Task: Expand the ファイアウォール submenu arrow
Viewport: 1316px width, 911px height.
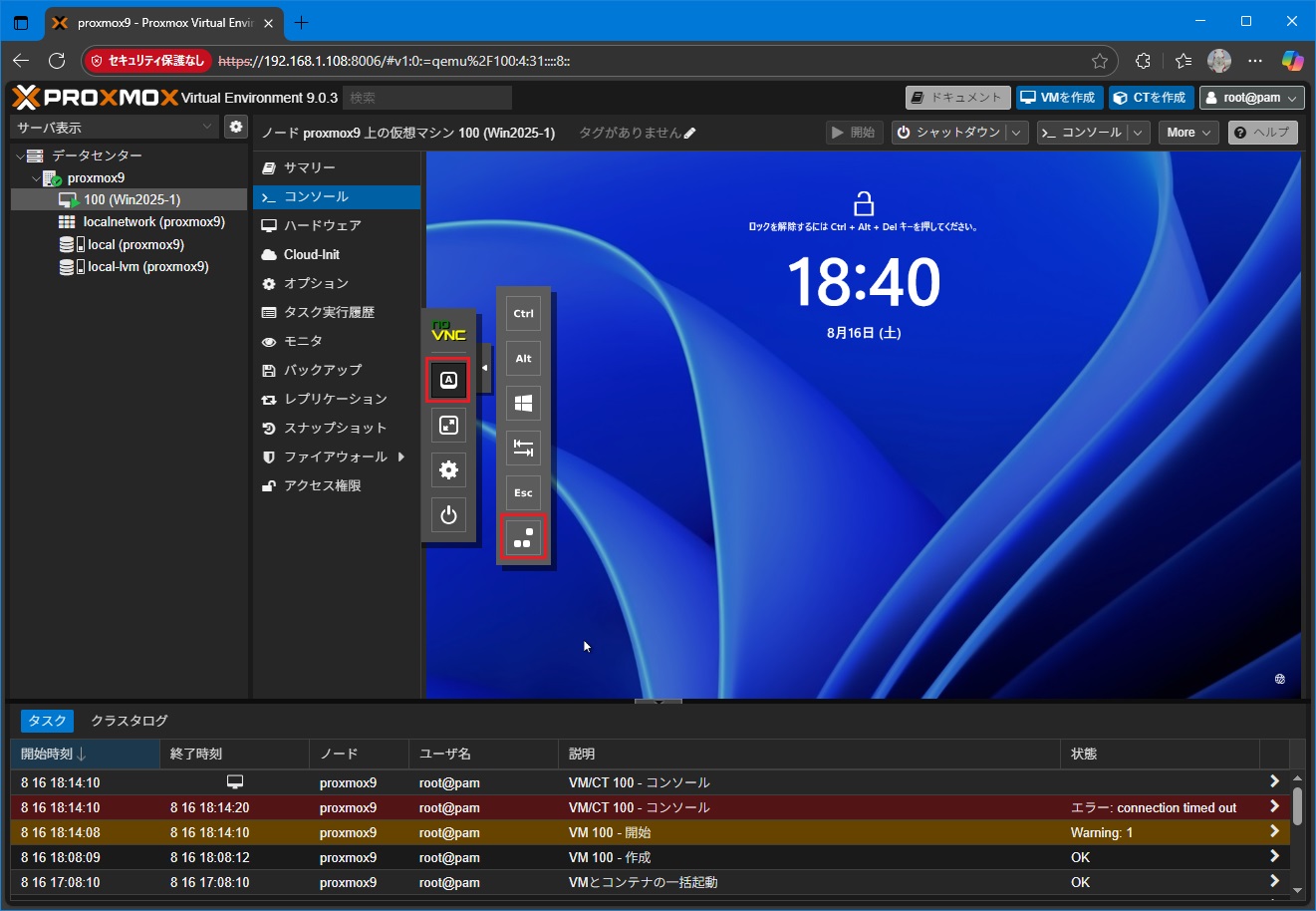Action: coord(401,456)
